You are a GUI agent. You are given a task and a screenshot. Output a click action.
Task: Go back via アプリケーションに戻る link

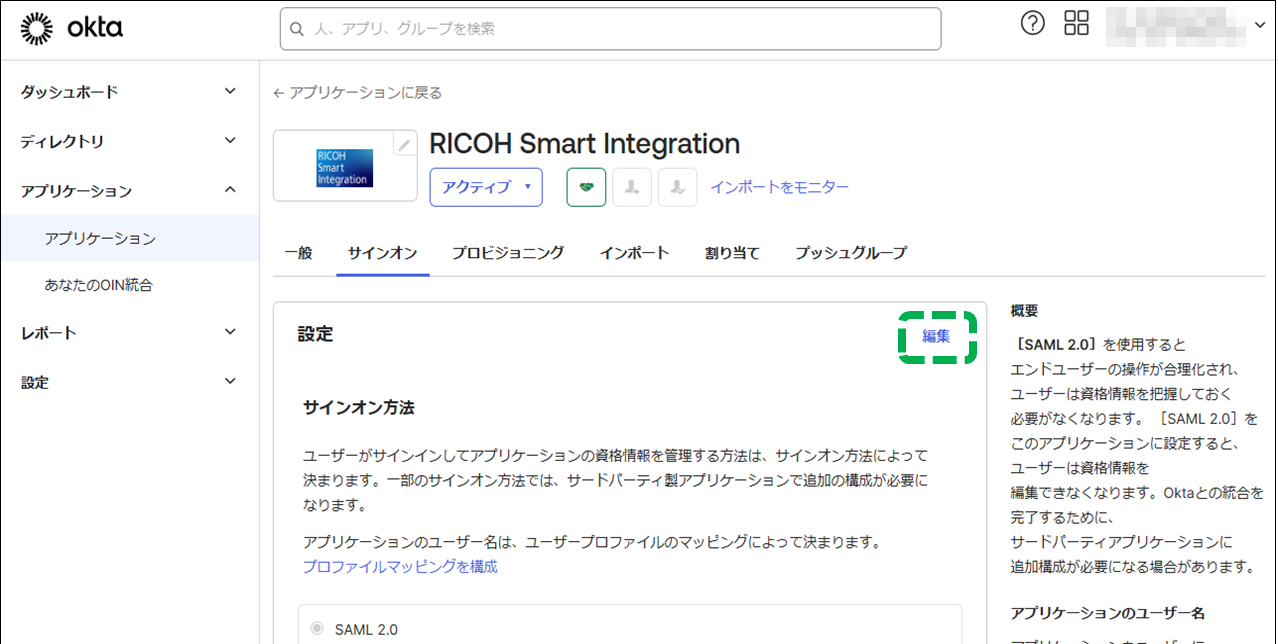pos(357,93)
